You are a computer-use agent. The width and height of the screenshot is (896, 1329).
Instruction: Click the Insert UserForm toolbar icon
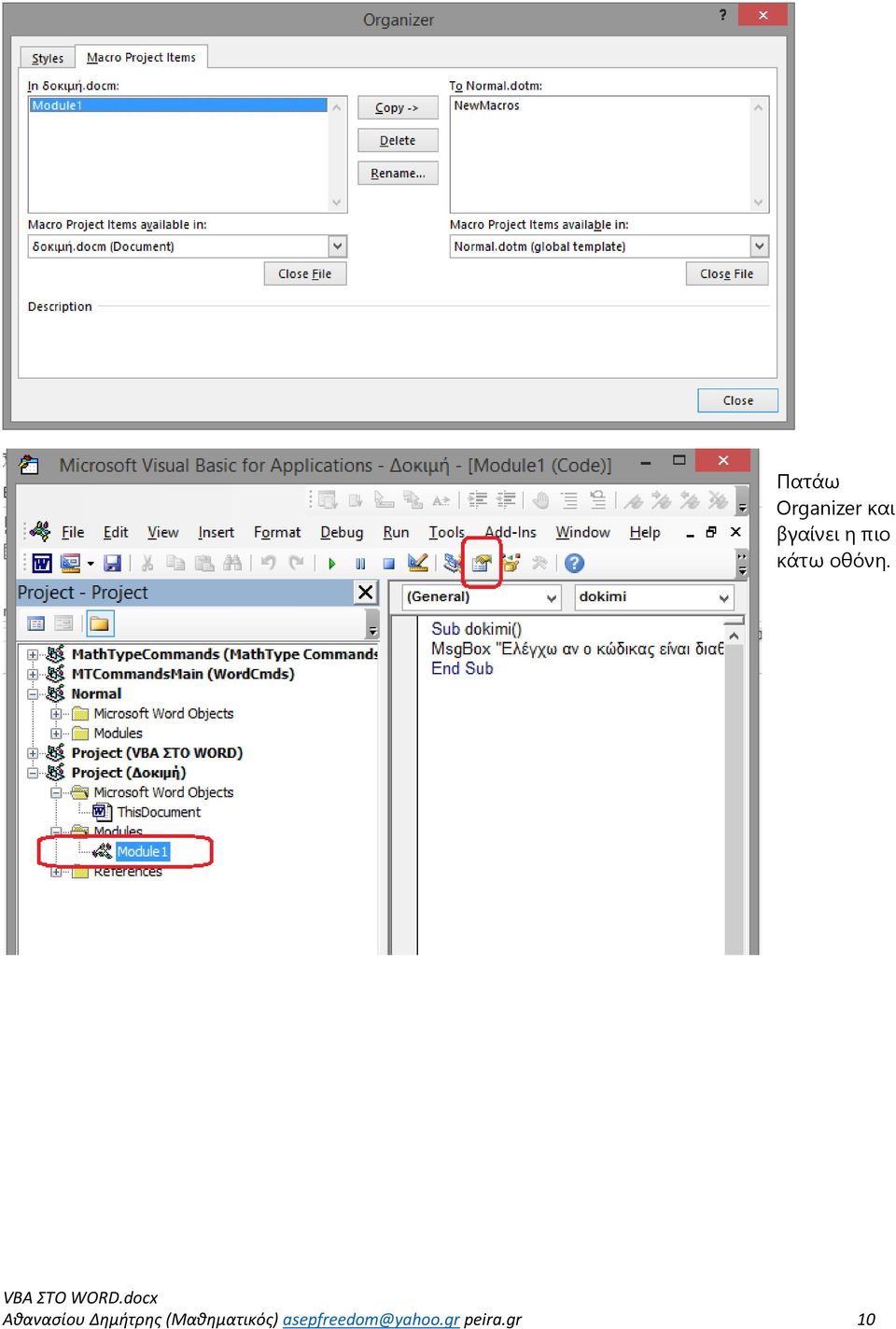[x=70, y=563]
